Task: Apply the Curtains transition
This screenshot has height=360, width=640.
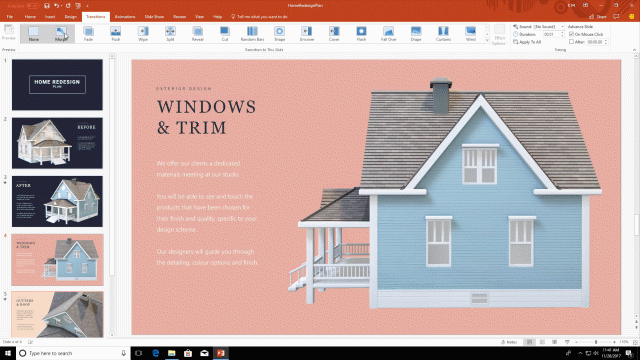Action: (443, 33)
